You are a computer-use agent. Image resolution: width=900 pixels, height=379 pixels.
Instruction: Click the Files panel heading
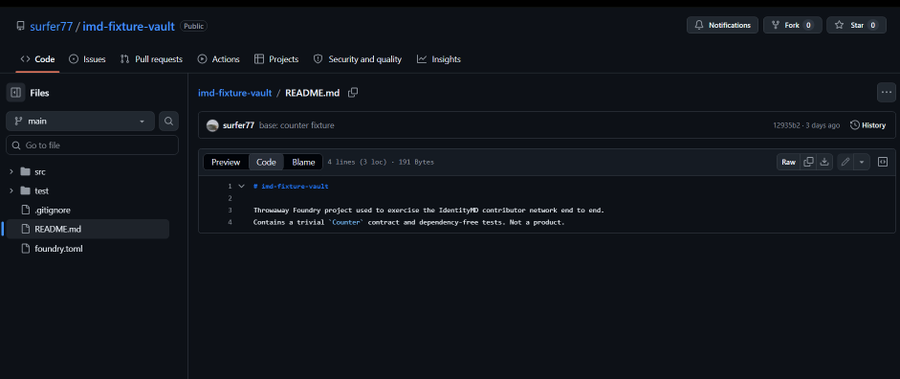40,93
